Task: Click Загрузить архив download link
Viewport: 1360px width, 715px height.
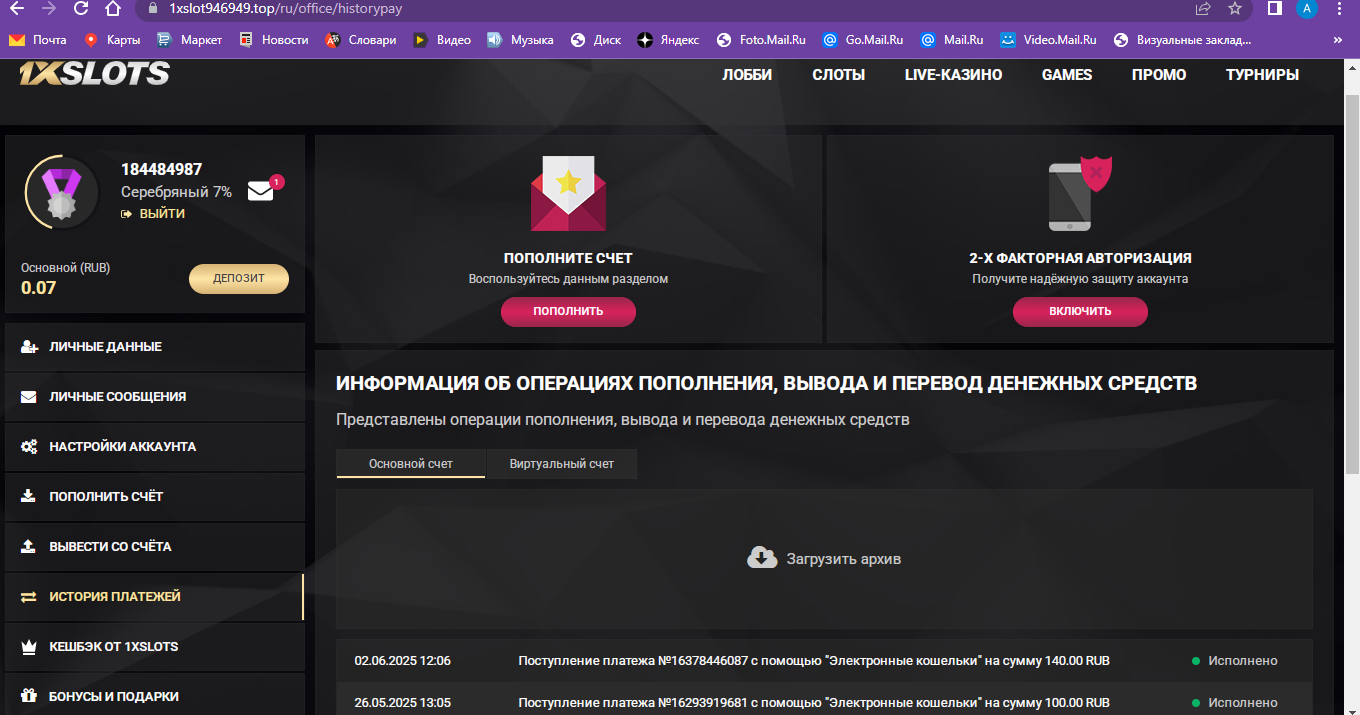Action: (x=824, y=559)
